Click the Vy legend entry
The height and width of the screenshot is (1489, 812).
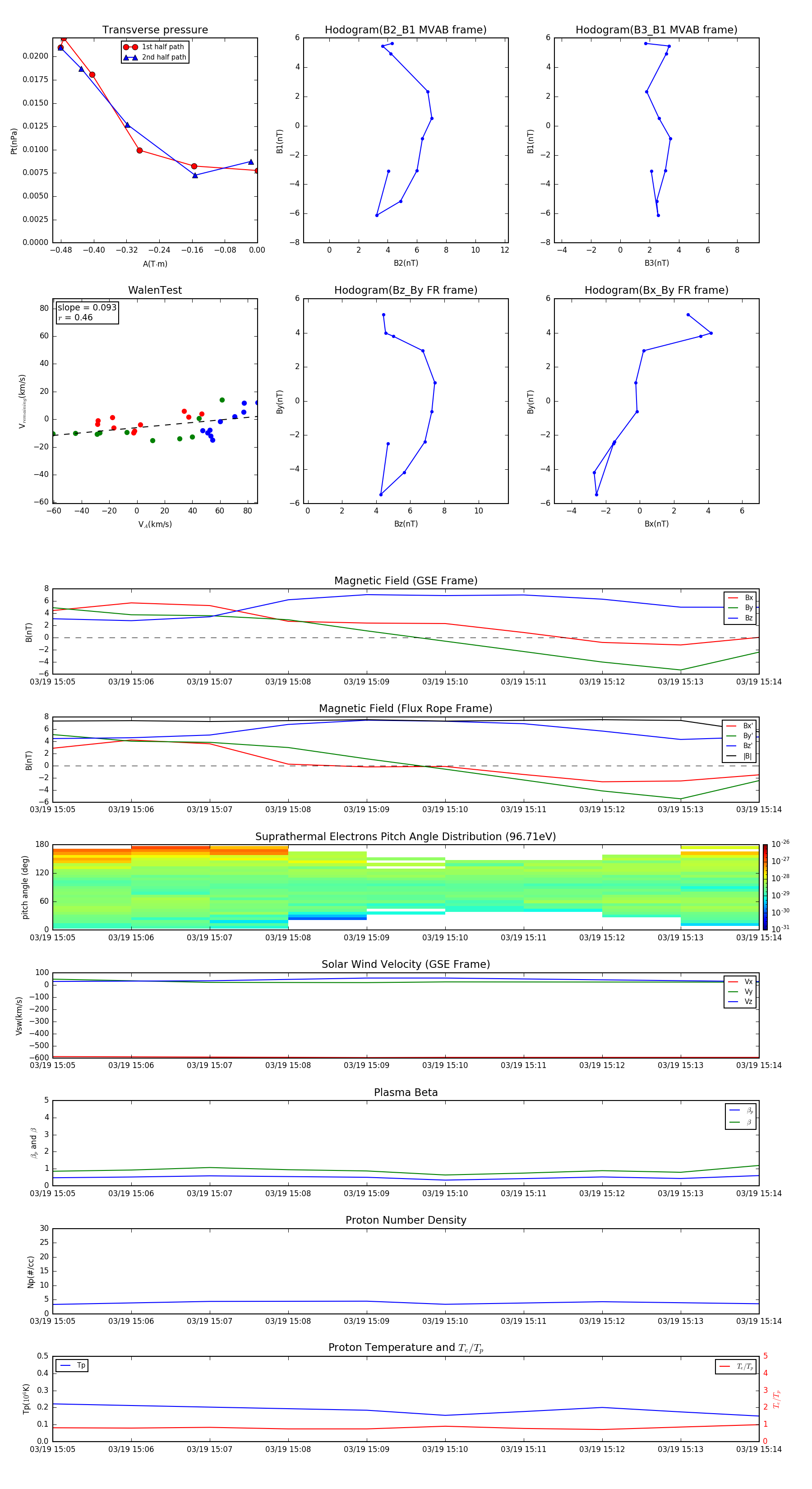[740, 991]
